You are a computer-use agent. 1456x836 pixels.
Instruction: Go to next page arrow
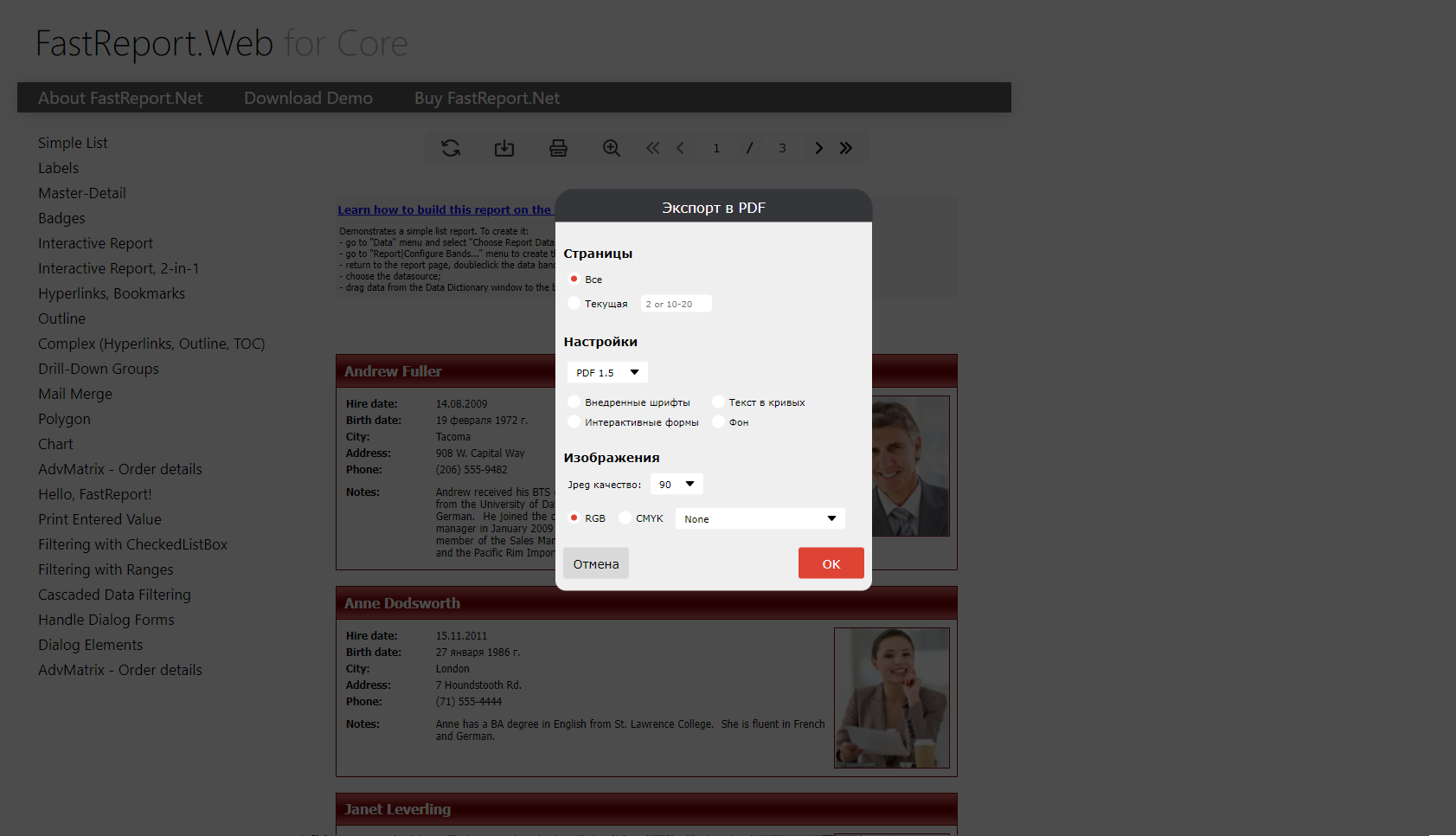click(x=818, y=148)
